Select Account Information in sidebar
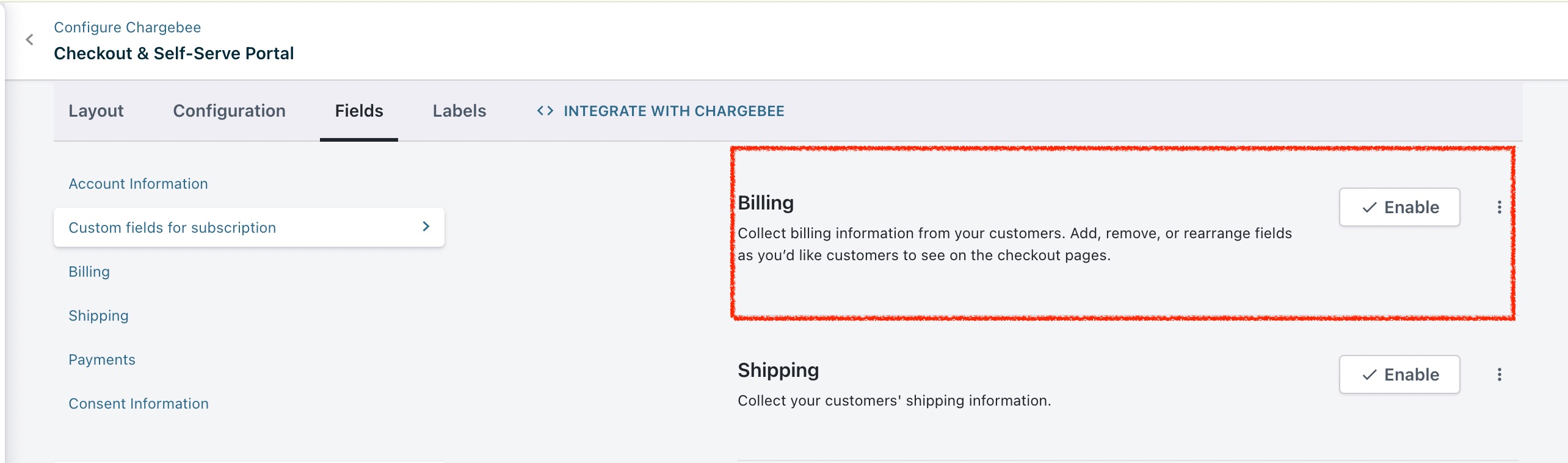 [138, 184]
